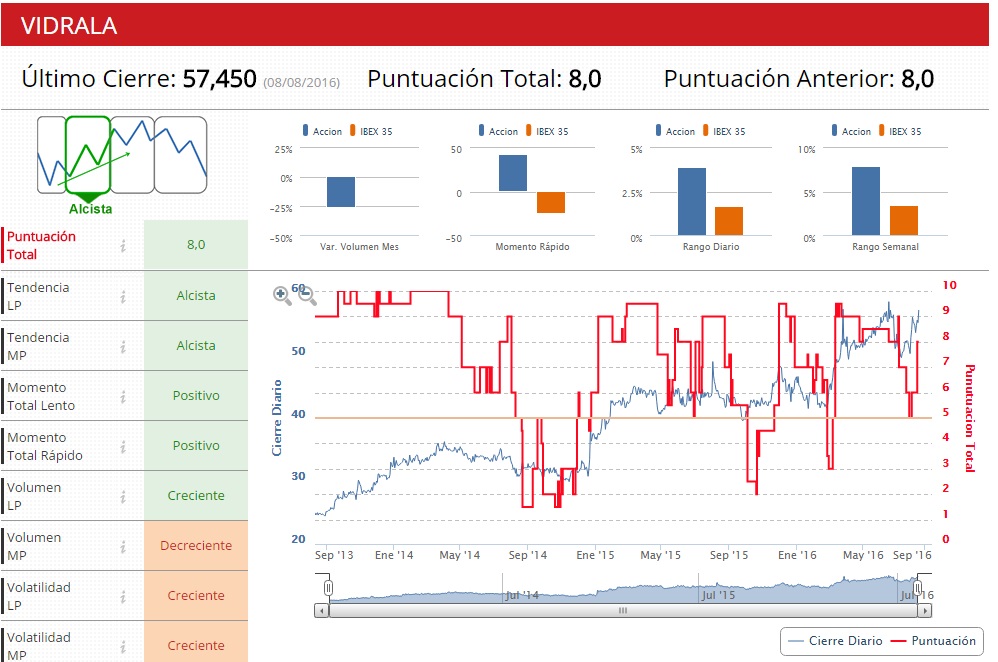Click the navigator left range handle
Image resolution: width=998 pixels, height=662 pixels.
pos(328,588)
